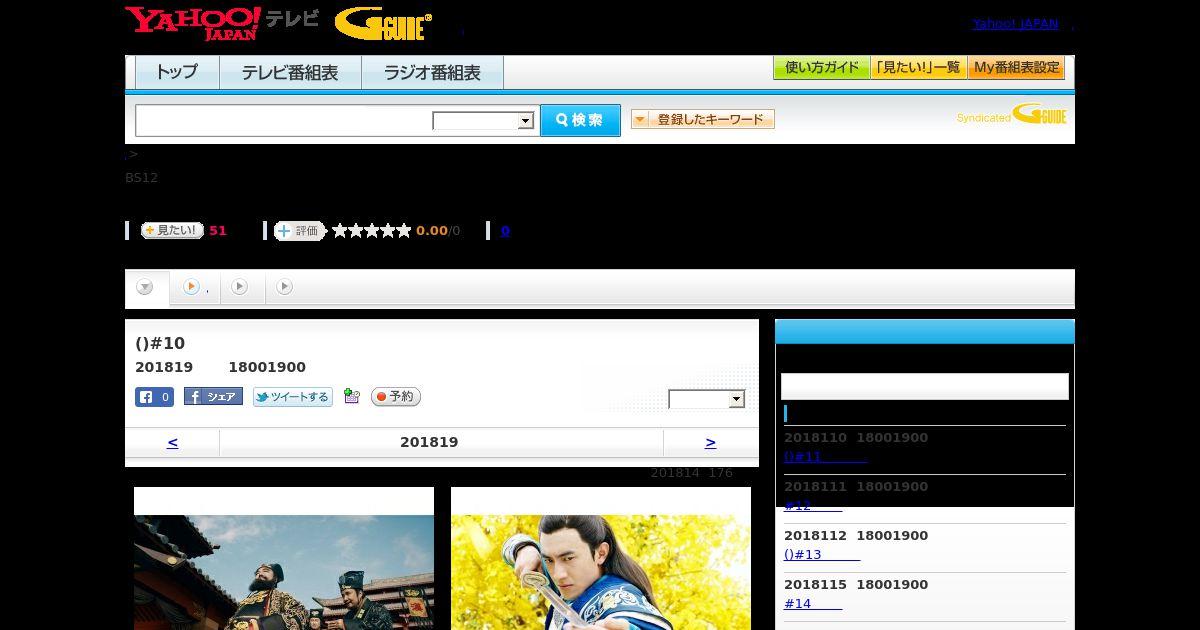Select the tab with orange play icon

pos(195,288)
